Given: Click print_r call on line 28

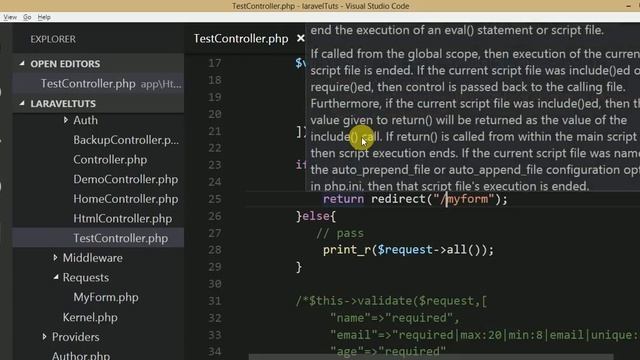Looking at the screenshot, I should click(347, 250).
